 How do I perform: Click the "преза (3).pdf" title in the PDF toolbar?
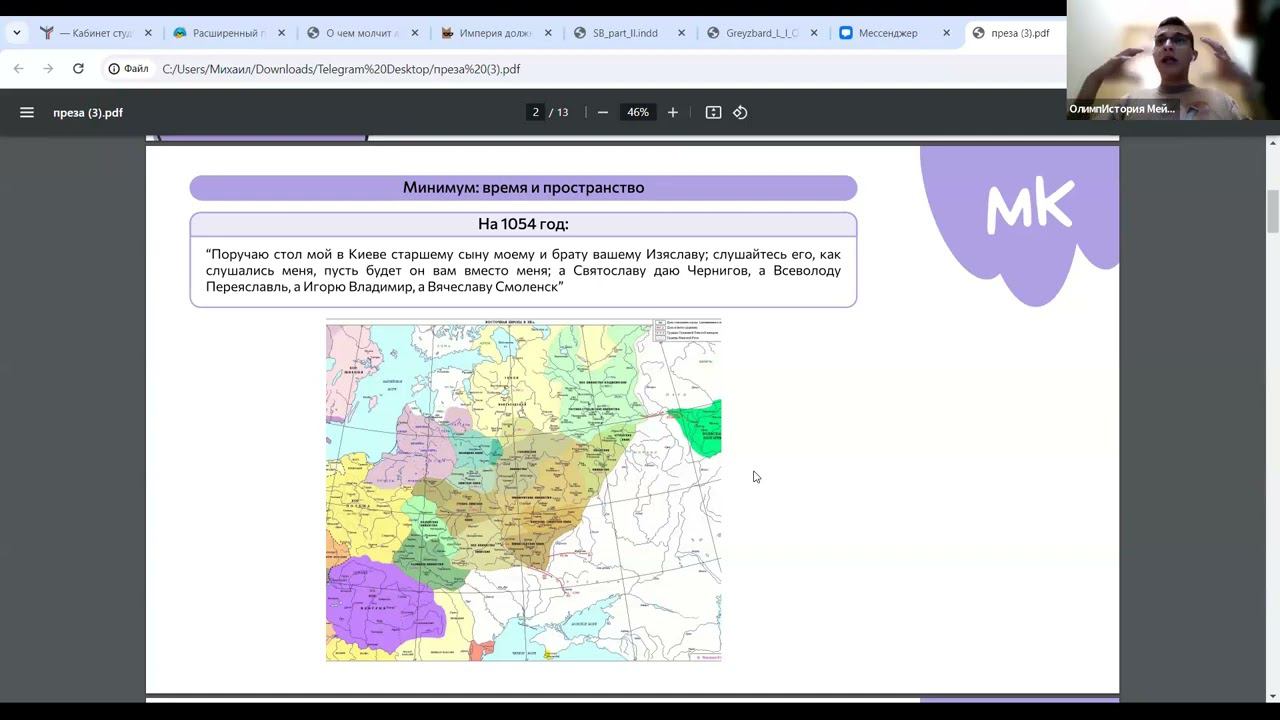coord(88,113)
